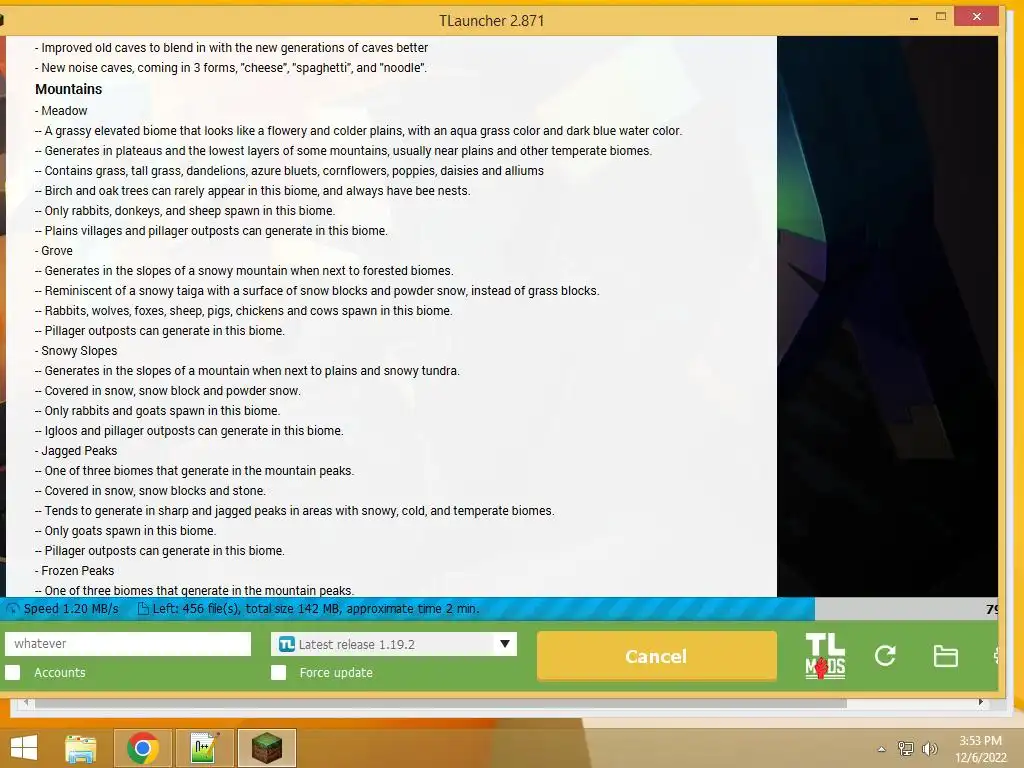This screenshot has width=1024, height=768.
Task: Toggle the Accounts checkbox
Action: point(12,673)
